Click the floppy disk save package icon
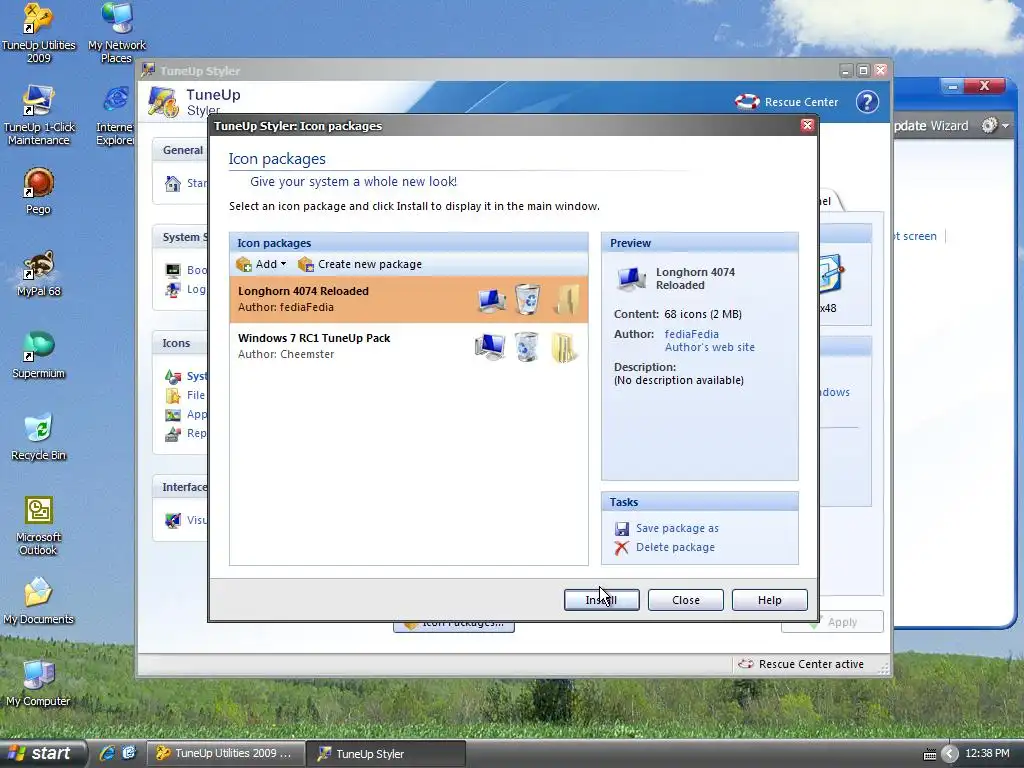Screen dimensions: 1024x768 click(x=622, y=528)
